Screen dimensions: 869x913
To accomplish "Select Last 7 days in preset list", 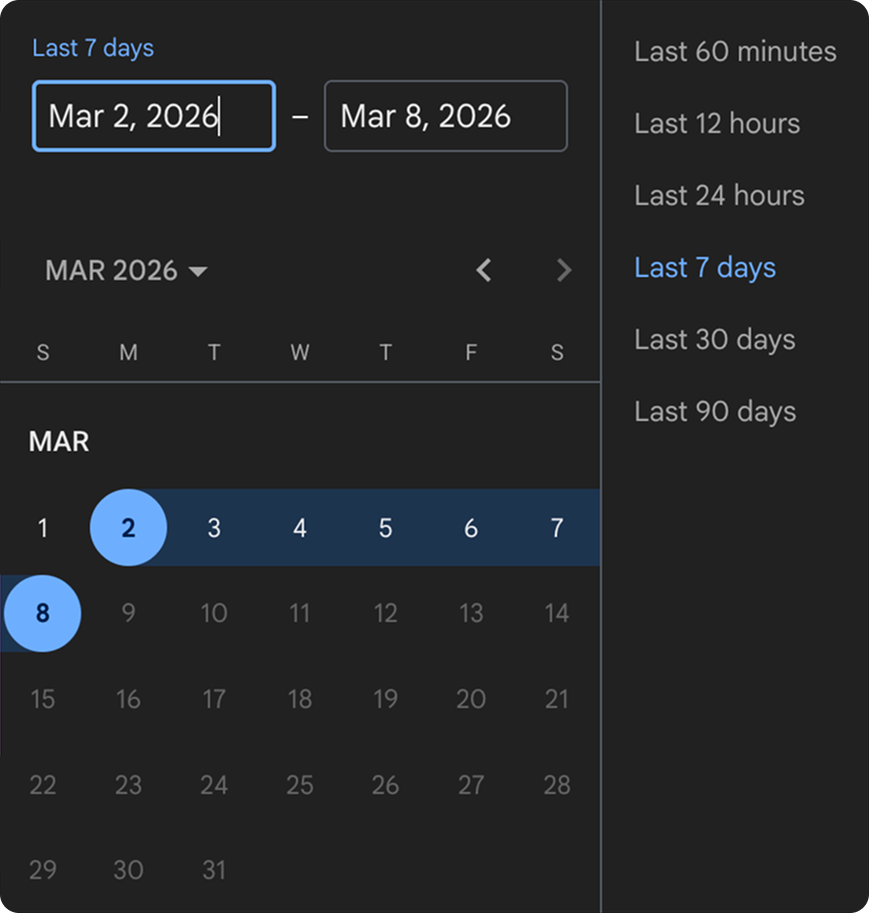I will [x=705, y=268].
